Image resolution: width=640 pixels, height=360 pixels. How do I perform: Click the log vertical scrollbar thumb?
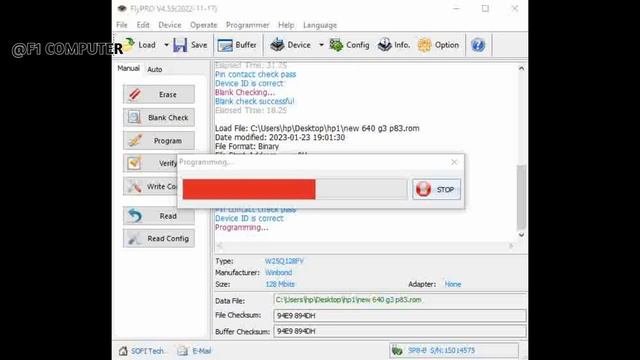pos(521,196)
